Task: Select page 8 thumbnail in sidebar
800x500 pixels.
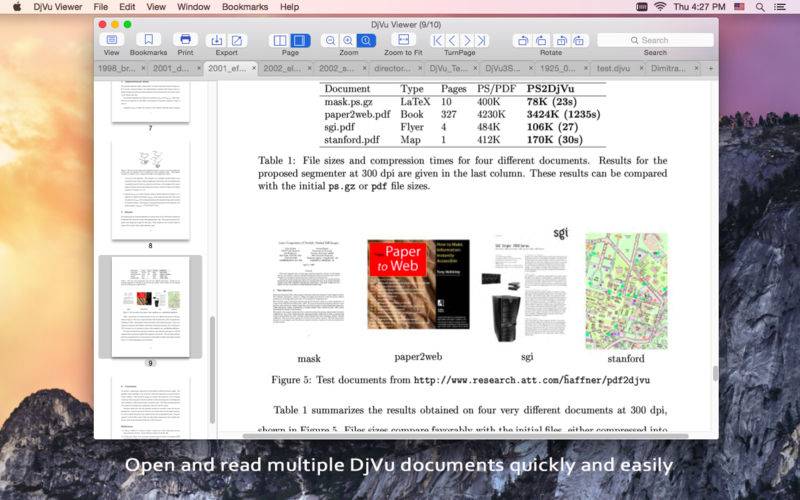Action: tap(151, 190)
